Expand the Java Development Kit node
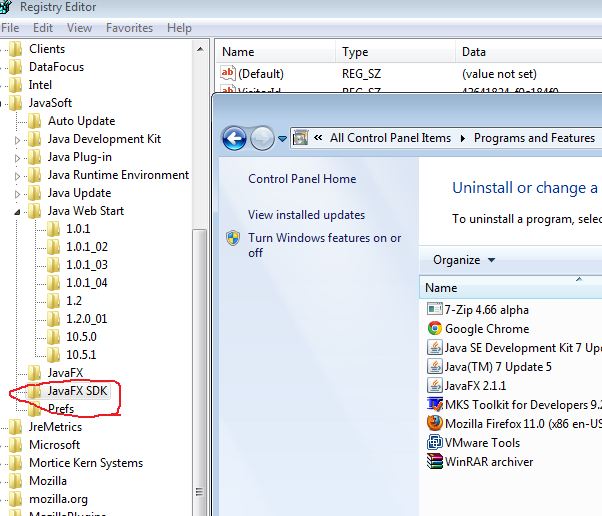 pyautogui.click(x=18, y=140)
